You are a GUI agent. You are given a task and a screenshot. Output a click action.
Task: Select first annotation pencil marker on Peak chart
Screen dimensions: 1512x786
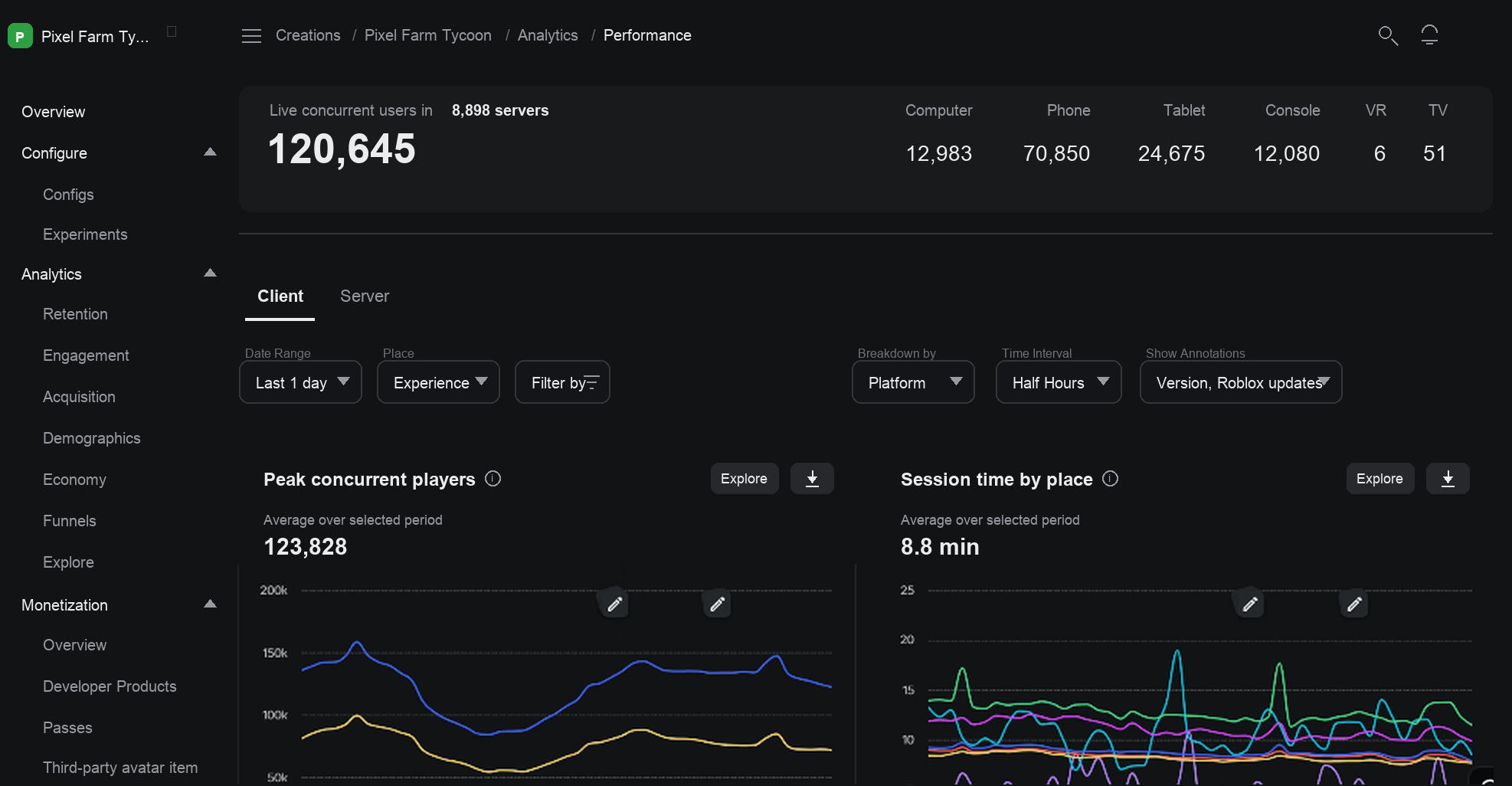[x=614, y=604]
